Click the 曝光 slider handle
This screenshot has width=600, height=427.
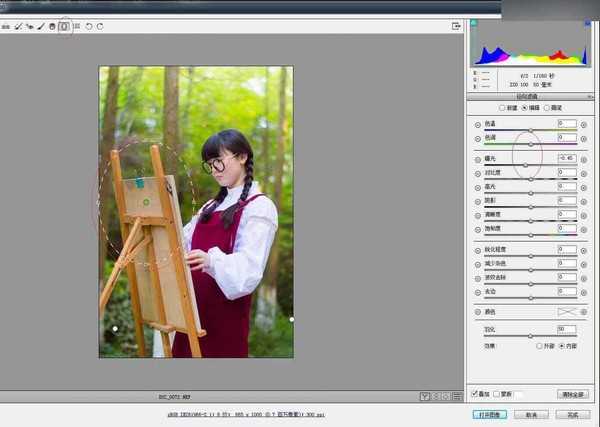click(526, 165)
